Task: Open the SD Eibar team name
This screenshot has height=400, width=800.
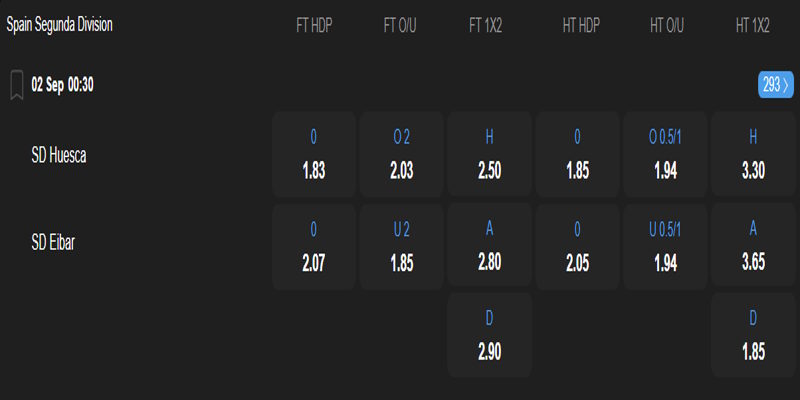Action: [x=54, y=241]
